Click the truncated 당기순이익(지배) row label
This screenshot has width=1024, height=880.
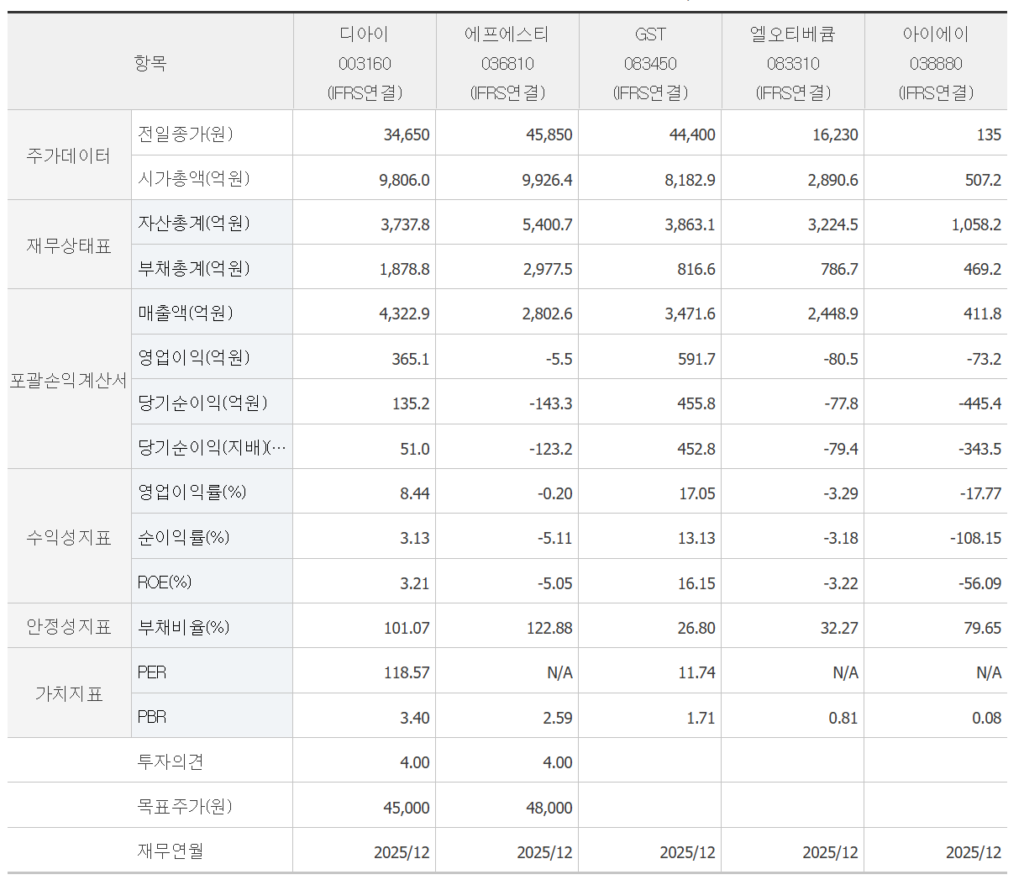click(212, 448)
